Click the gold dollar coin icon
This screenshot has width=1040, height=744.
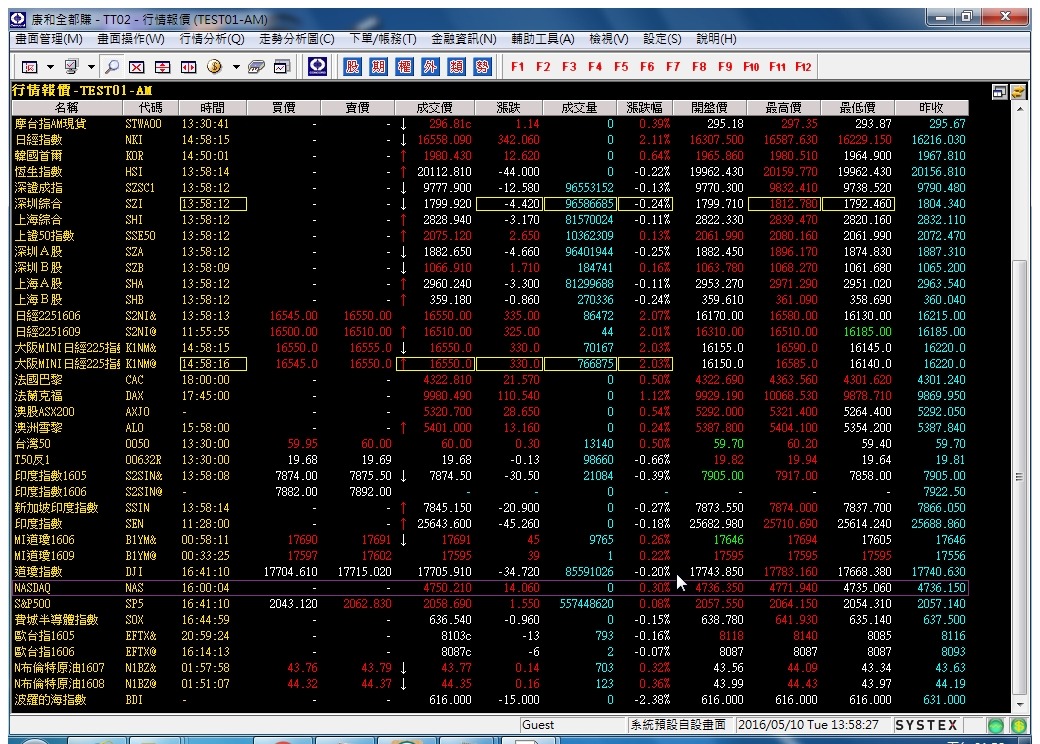214,66
